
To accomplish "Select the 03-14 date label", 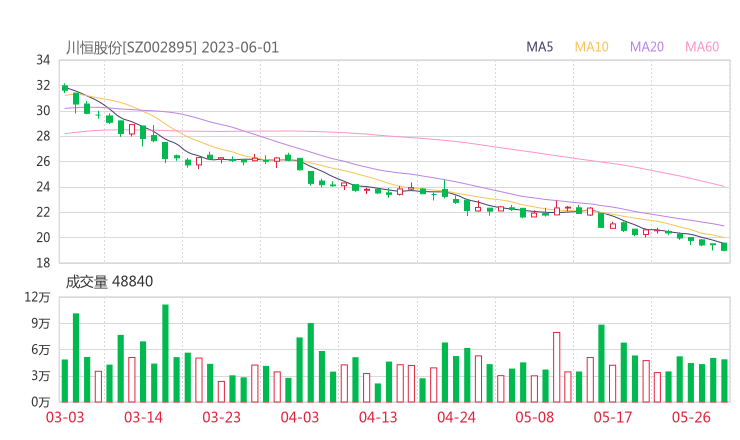I will [x=143, y=417].
